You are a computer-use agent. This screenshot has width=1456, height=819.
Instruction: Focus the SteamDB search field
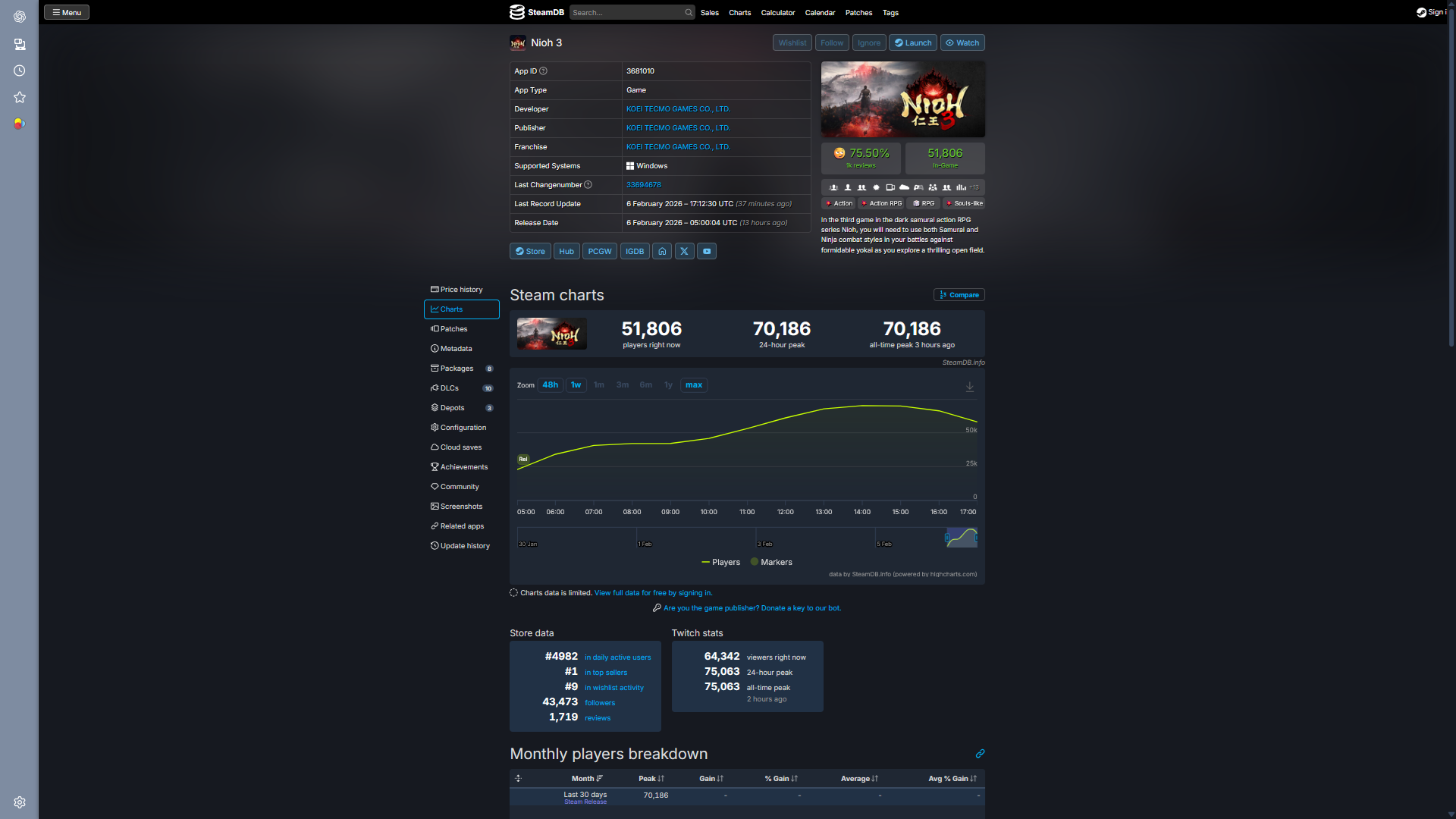click(x=626, y=13)
